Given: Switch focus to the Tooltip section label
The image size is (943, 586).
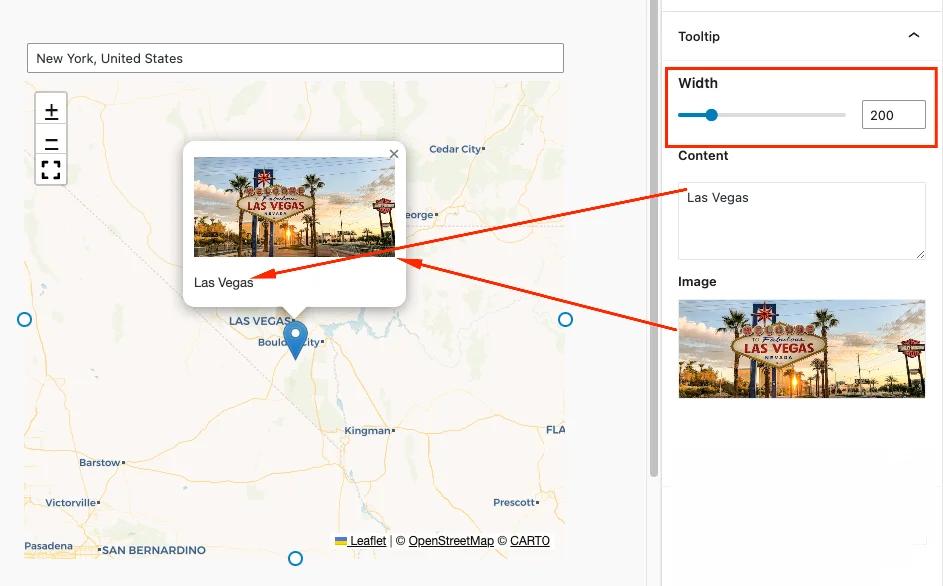Looking at the screenshot, I should pos(699,36).
